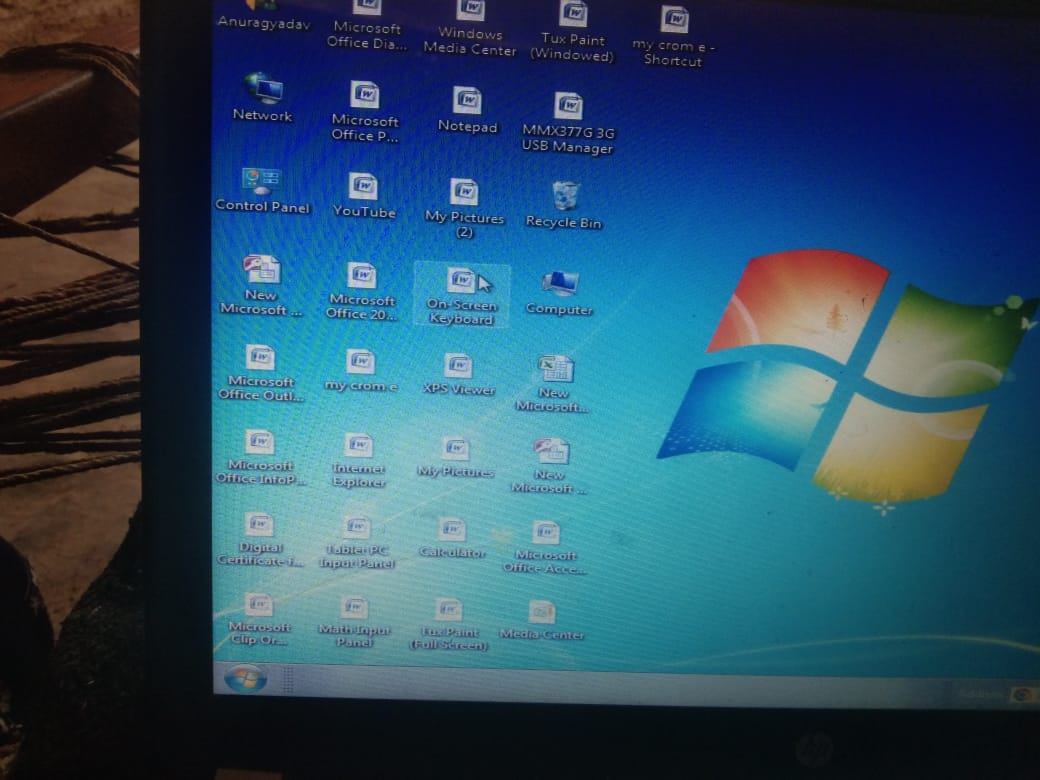Click the On-Screen Keyboard shortcut
This screenshot has width=1040, height=780.
(462, 295)
